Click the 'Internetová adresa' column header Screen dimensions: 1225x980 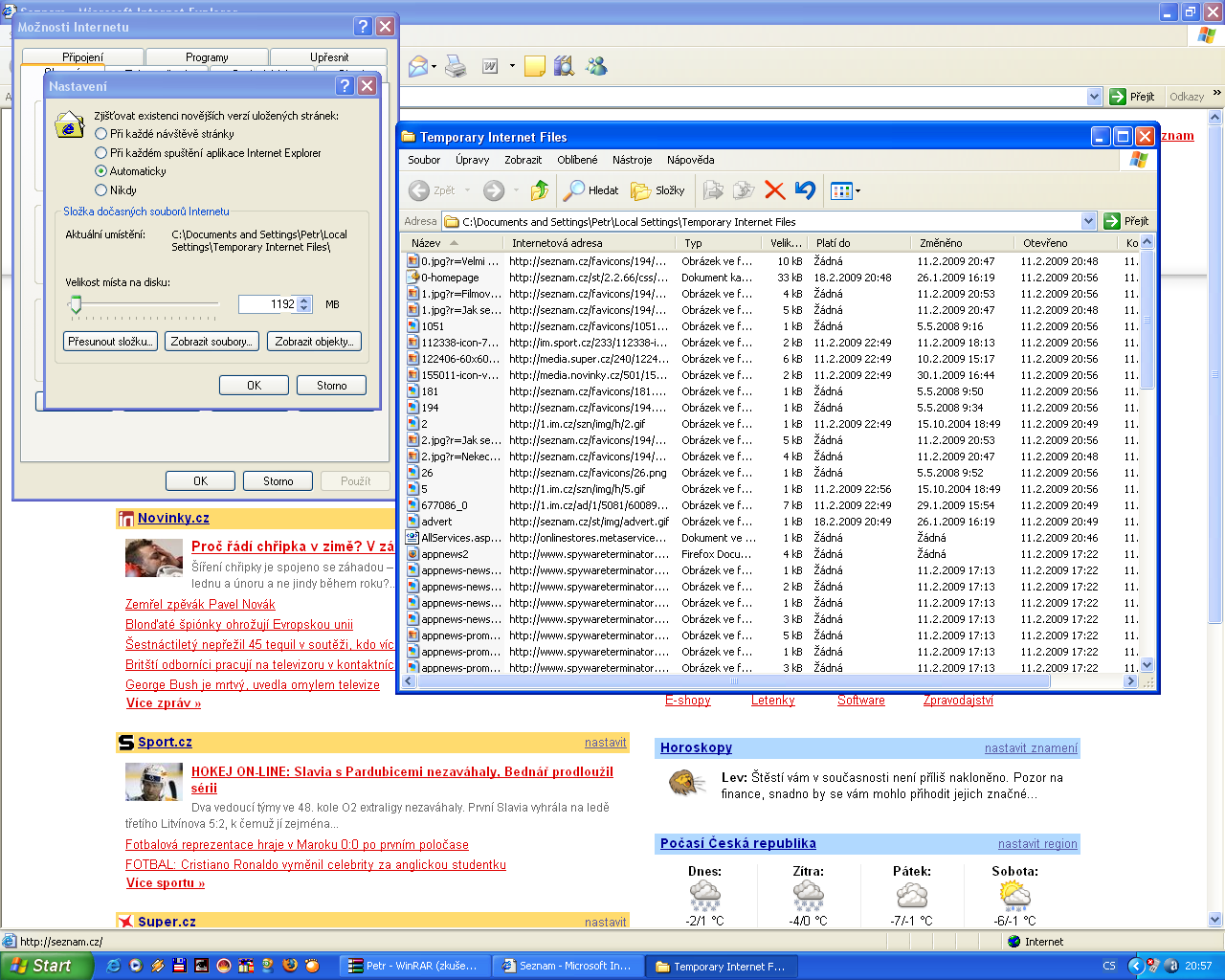557,243
